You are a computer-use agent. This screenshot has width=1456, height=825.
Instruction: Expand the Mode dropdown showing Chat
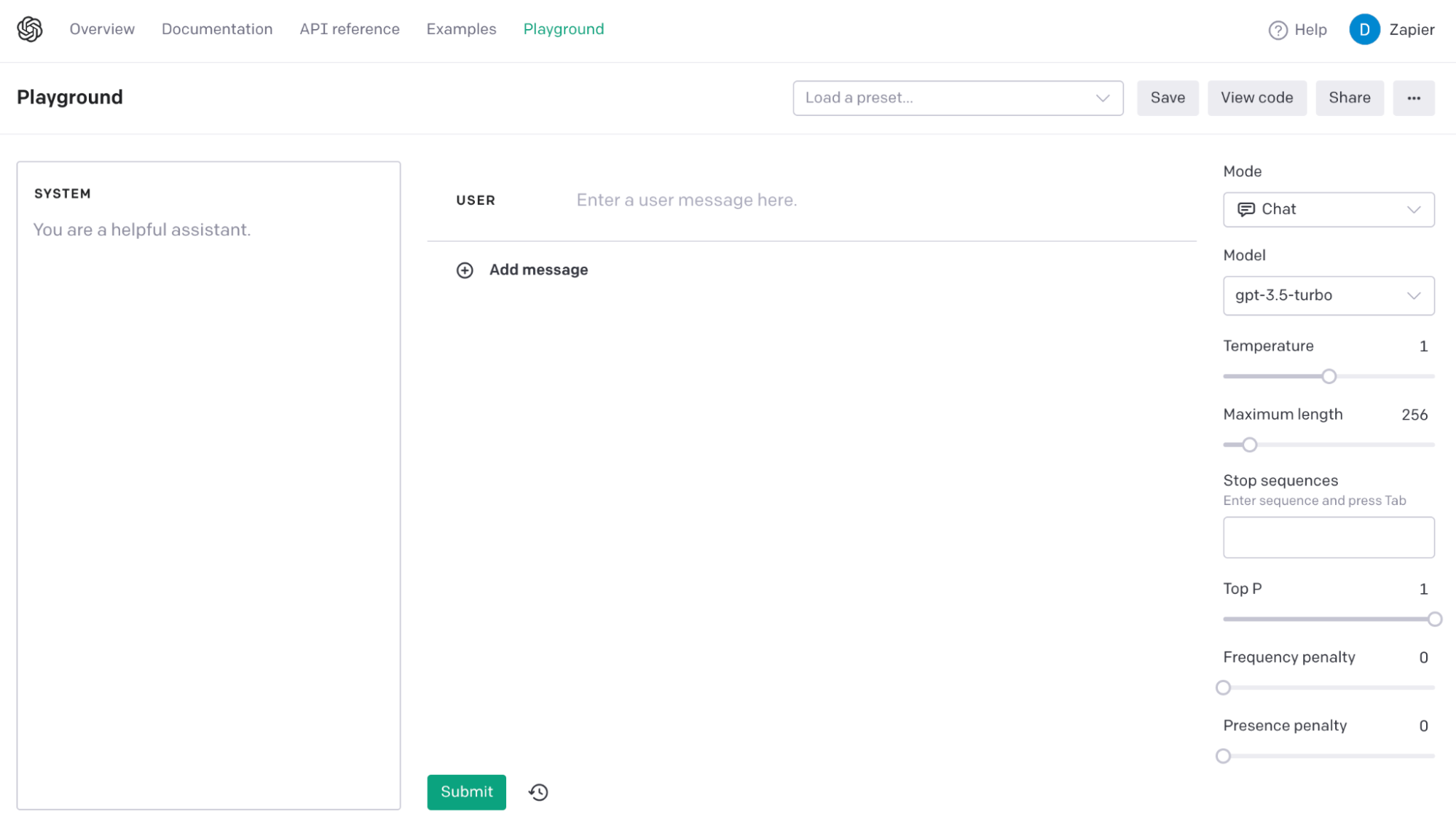click(x=1328, y=209)
